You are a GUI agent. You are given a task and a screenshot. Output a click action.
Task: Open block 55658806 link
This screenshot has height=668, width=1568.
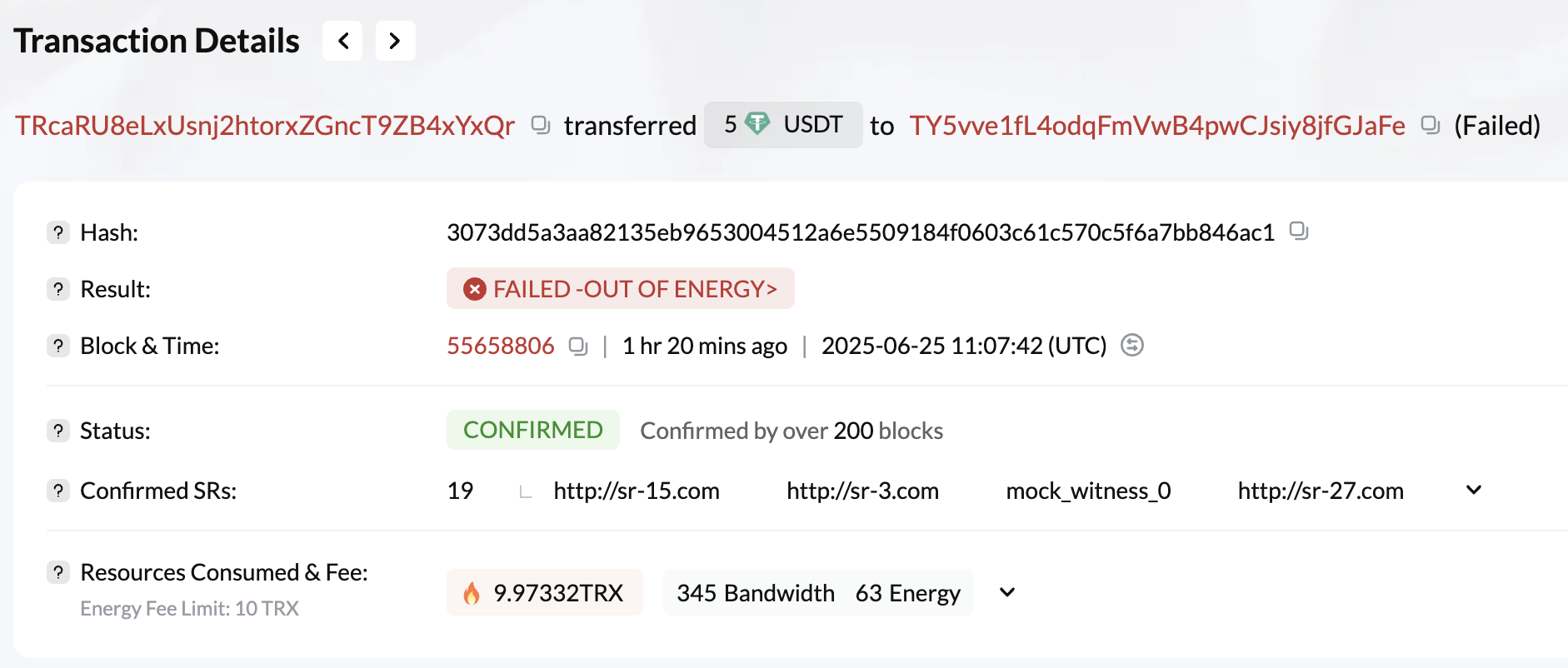(501, 346)
